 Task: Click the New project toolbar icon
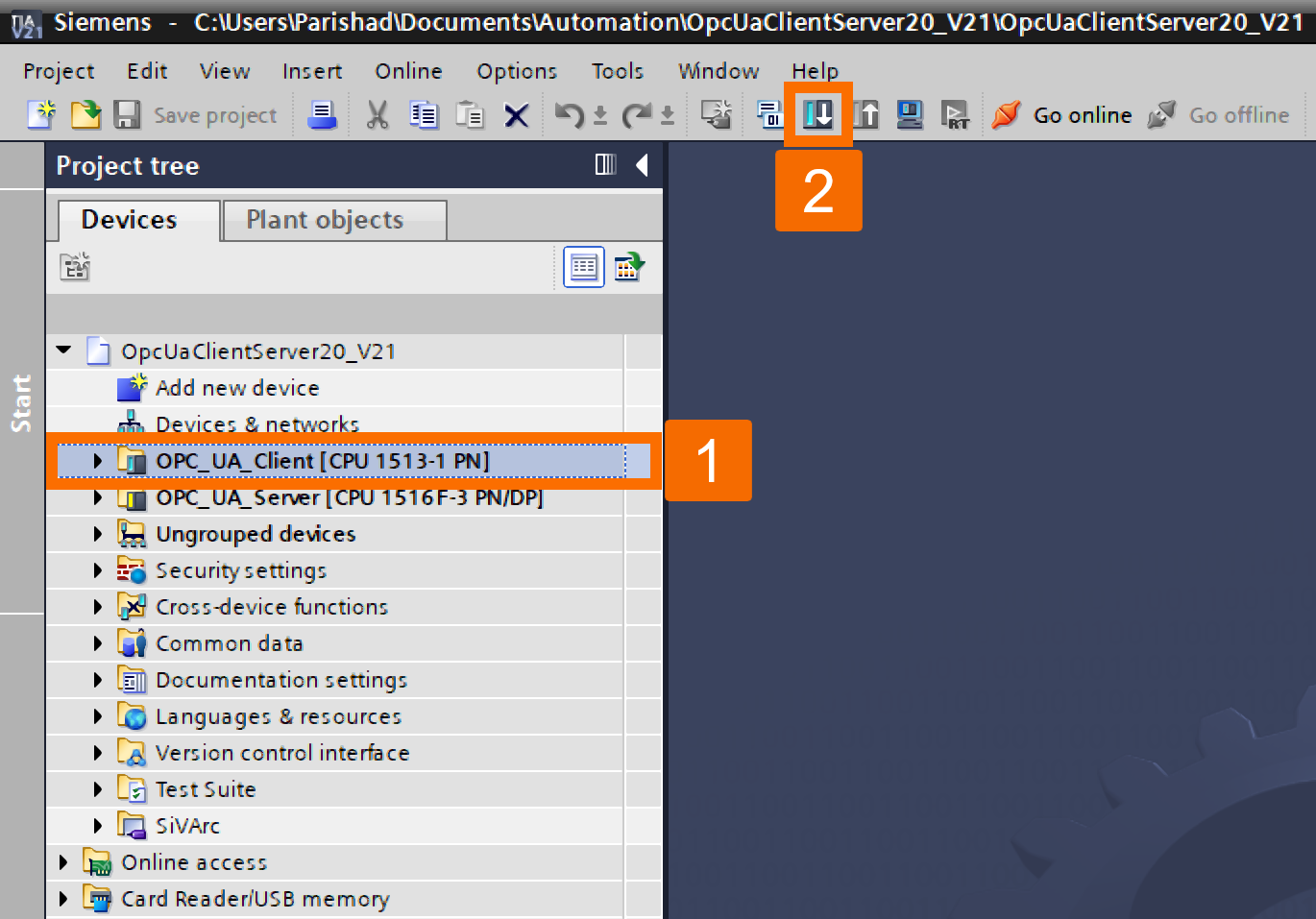41,114
